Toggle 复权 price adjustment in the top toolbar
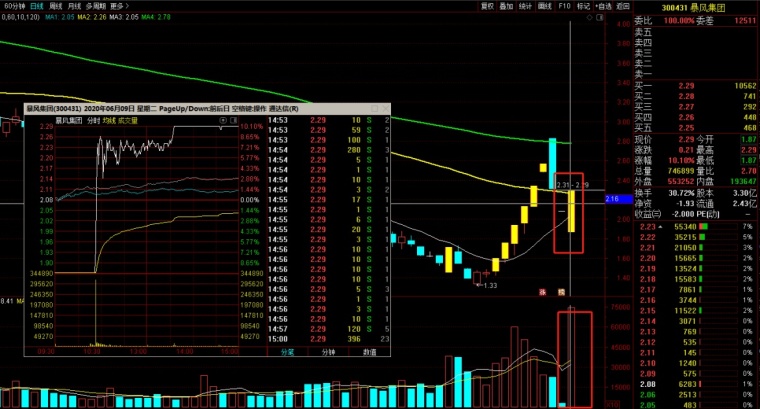The image size is (760, 409). [x=487, y=6]
